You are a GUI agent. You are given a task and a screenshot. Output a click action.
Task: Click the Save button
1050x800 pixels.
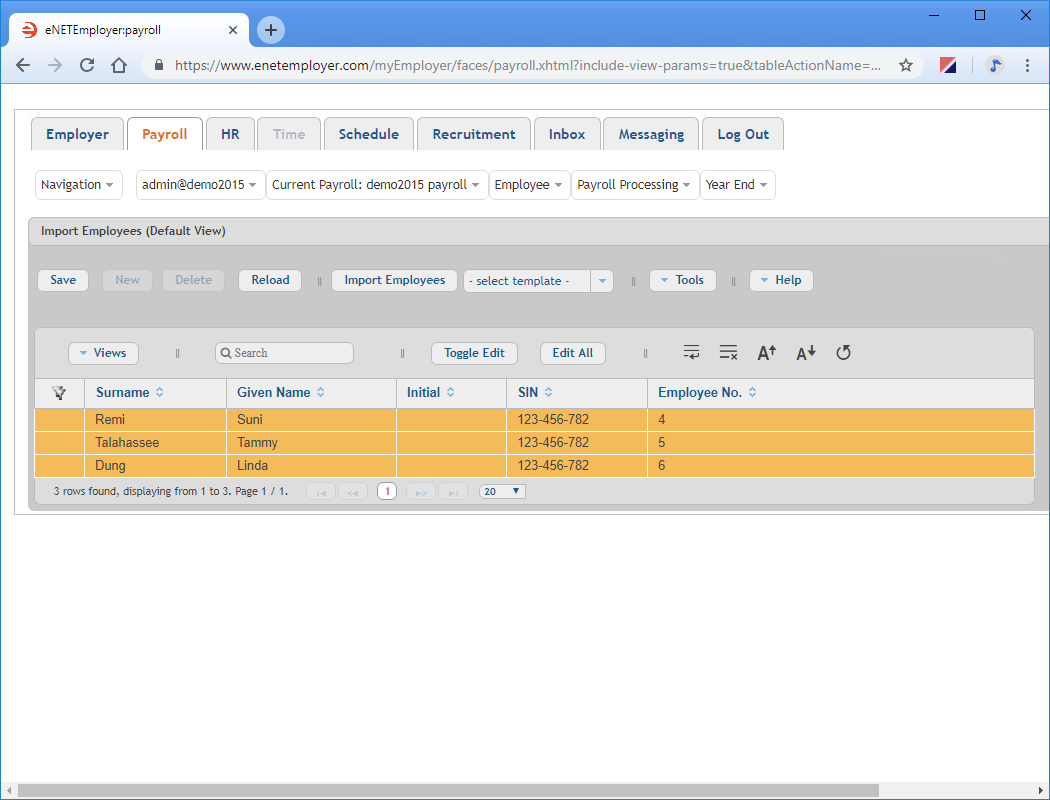(63, 280)
